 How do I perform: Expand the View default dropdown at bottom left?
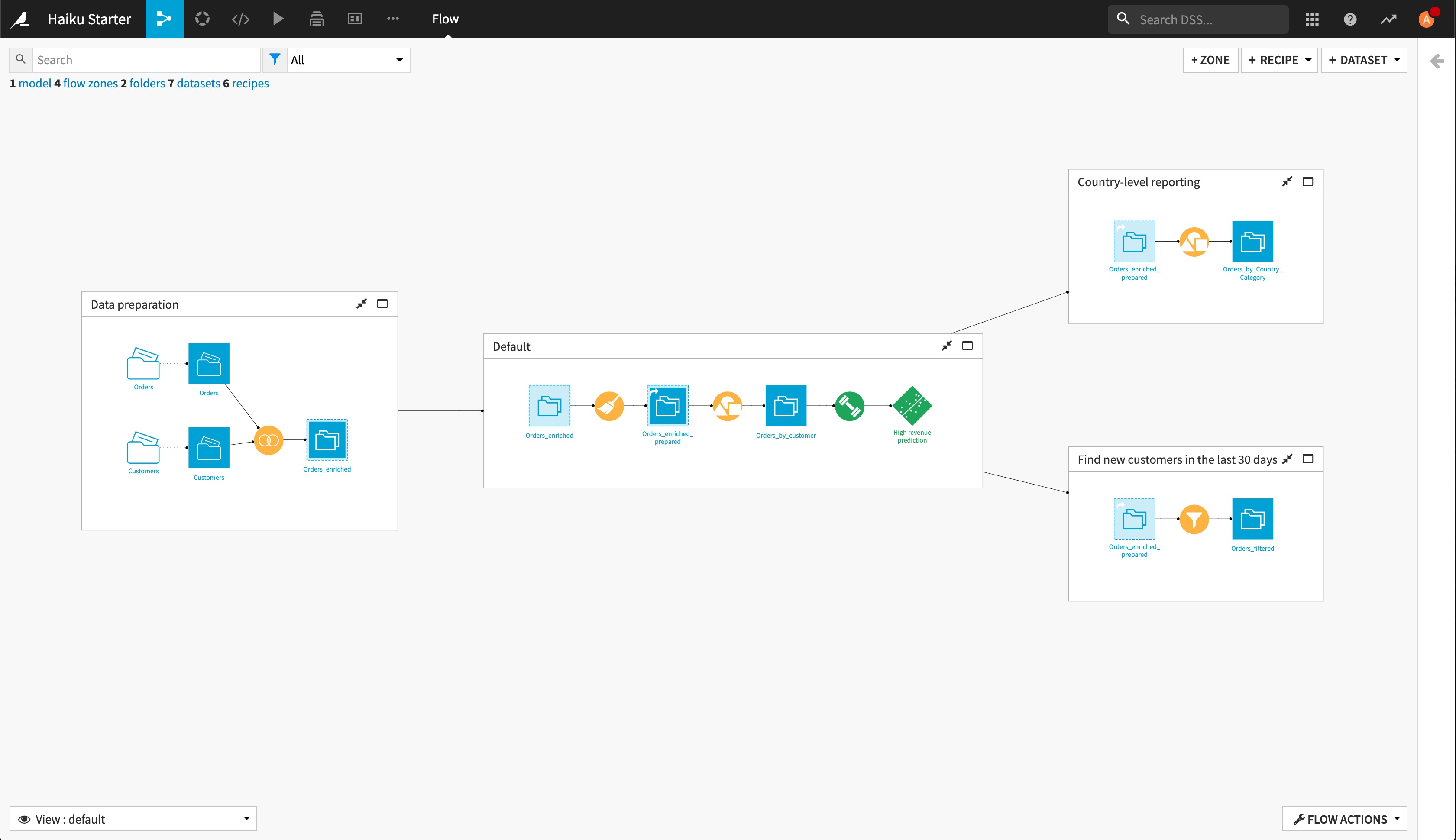tap(246, 819)
